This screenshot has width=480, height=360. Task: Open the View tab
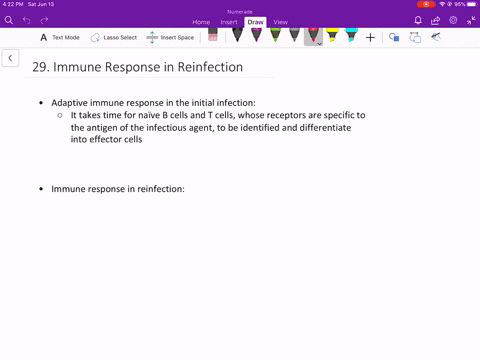[x=280, y=22]
